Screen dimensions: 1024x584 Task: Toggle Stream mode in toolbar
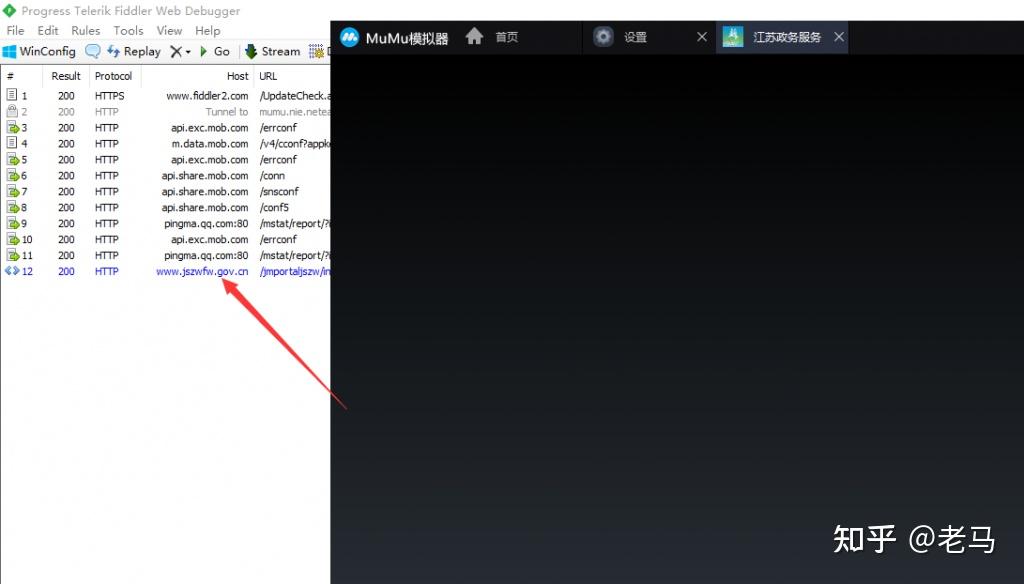coord(272,51)
